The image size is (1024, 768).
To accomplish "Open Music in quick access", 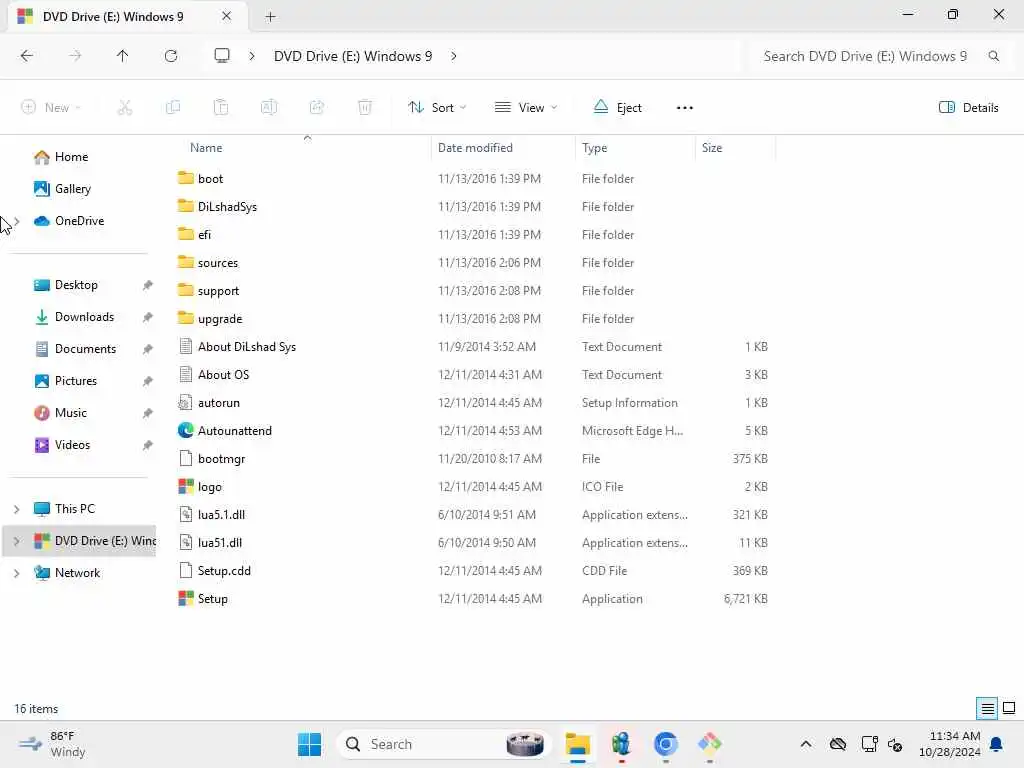I will click(x=60, y=413).
